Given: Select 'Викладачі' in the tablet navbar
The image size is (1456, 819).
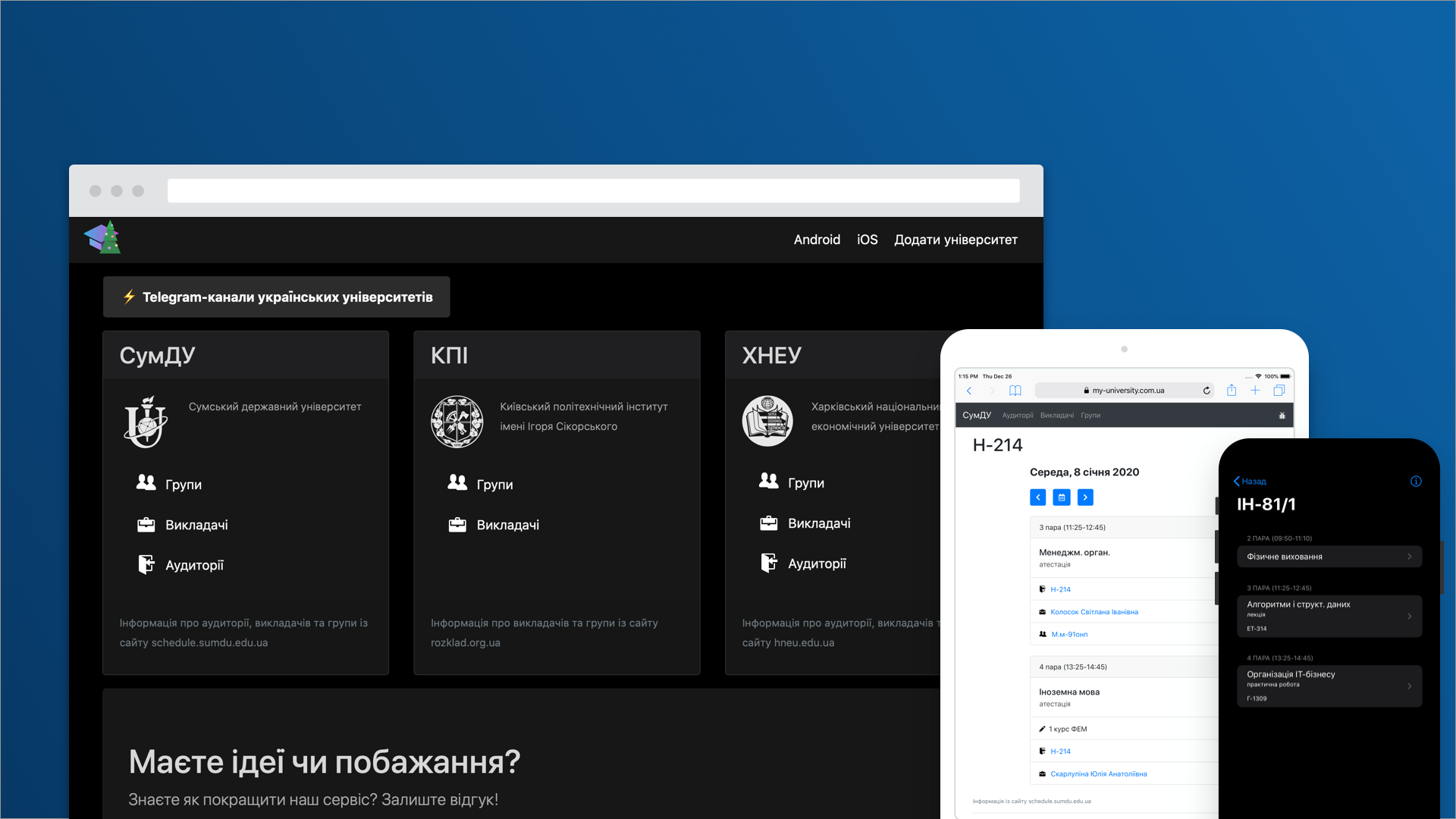Looking at the screenshot, I should (x=1057, y=416).
